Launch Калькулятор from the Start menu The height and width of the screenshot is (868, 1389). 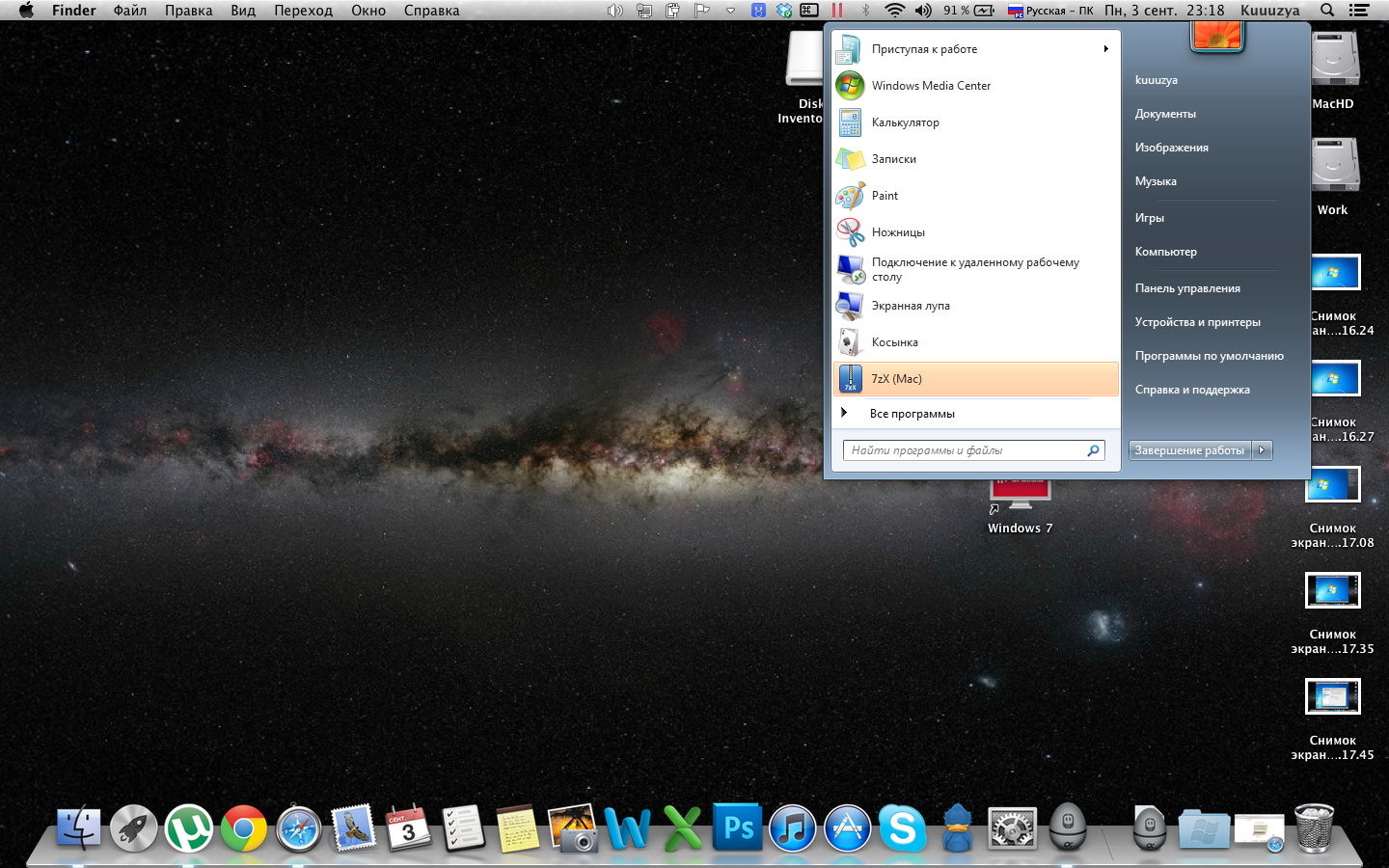975,122
